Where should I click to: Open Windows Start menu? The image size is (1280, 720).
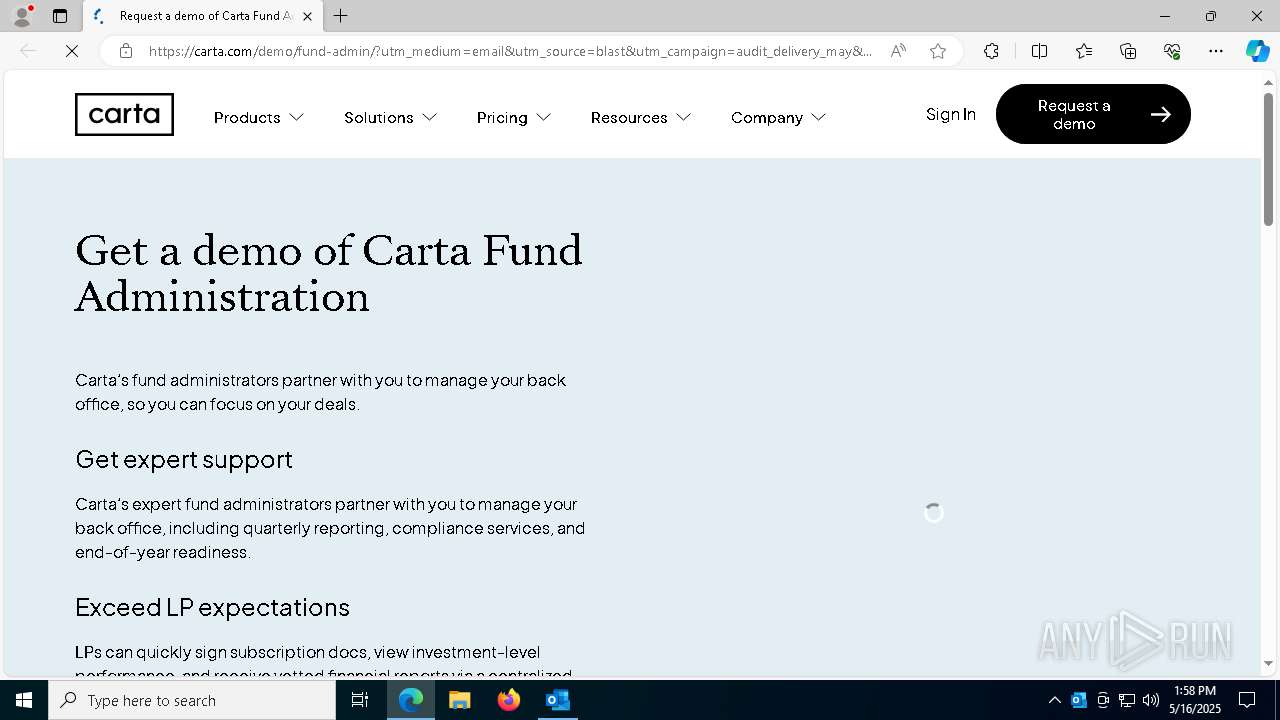pyautogui.click(x=24, y=700)
